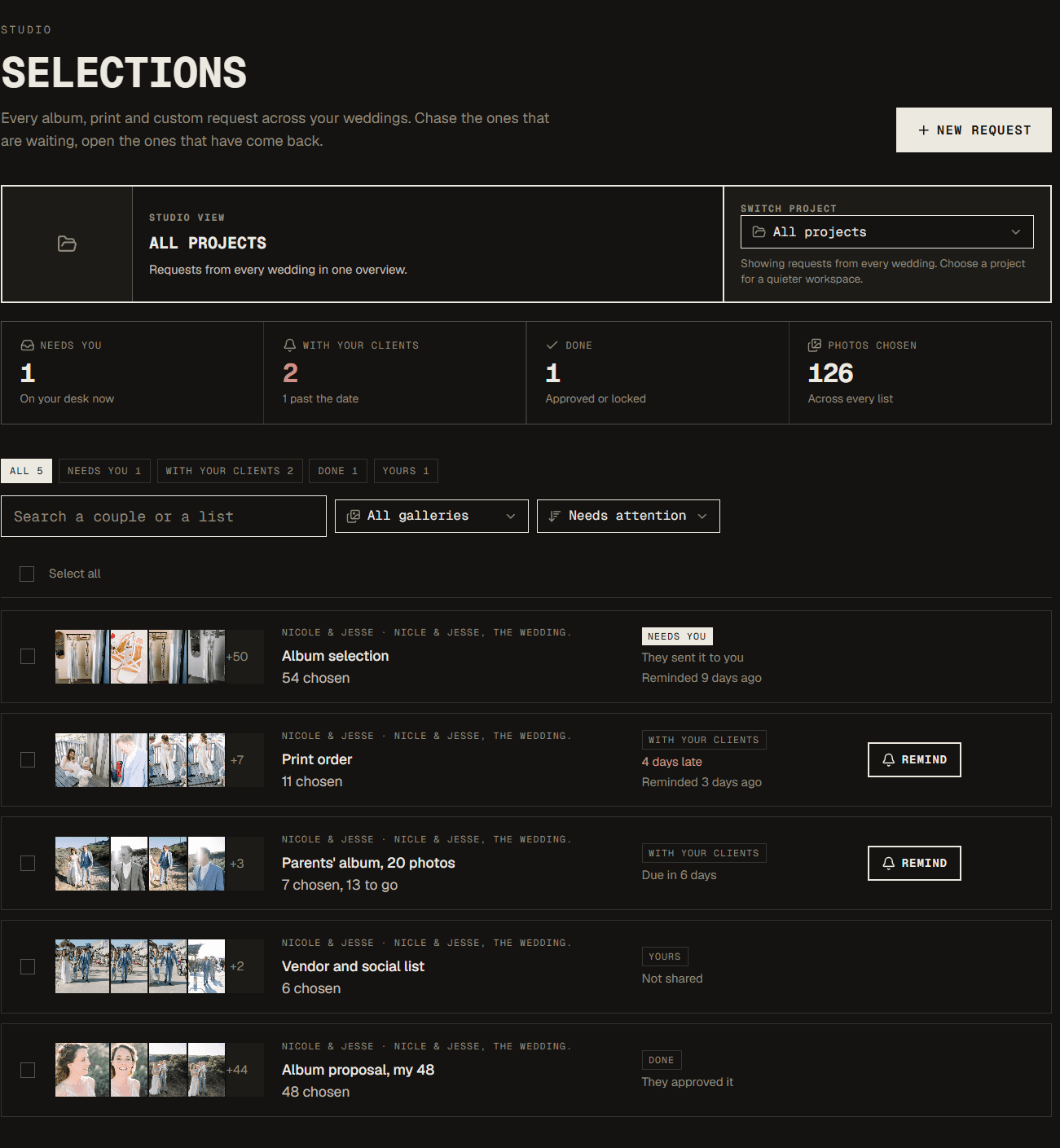1060x1148 pixels.
Task: Click first thumbnail in Album proposal row
Action: pyautogui.click(x=82, y=1070)
